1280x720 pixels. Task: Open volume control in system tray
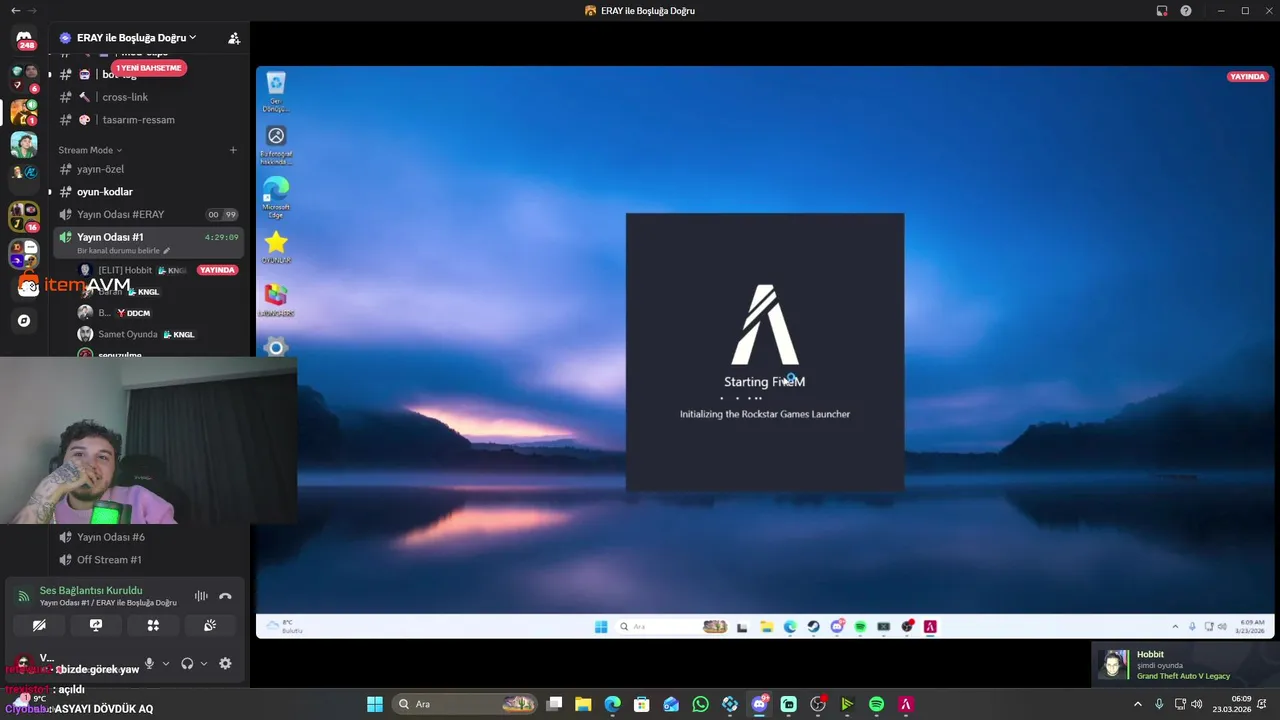pos(1197,704)
